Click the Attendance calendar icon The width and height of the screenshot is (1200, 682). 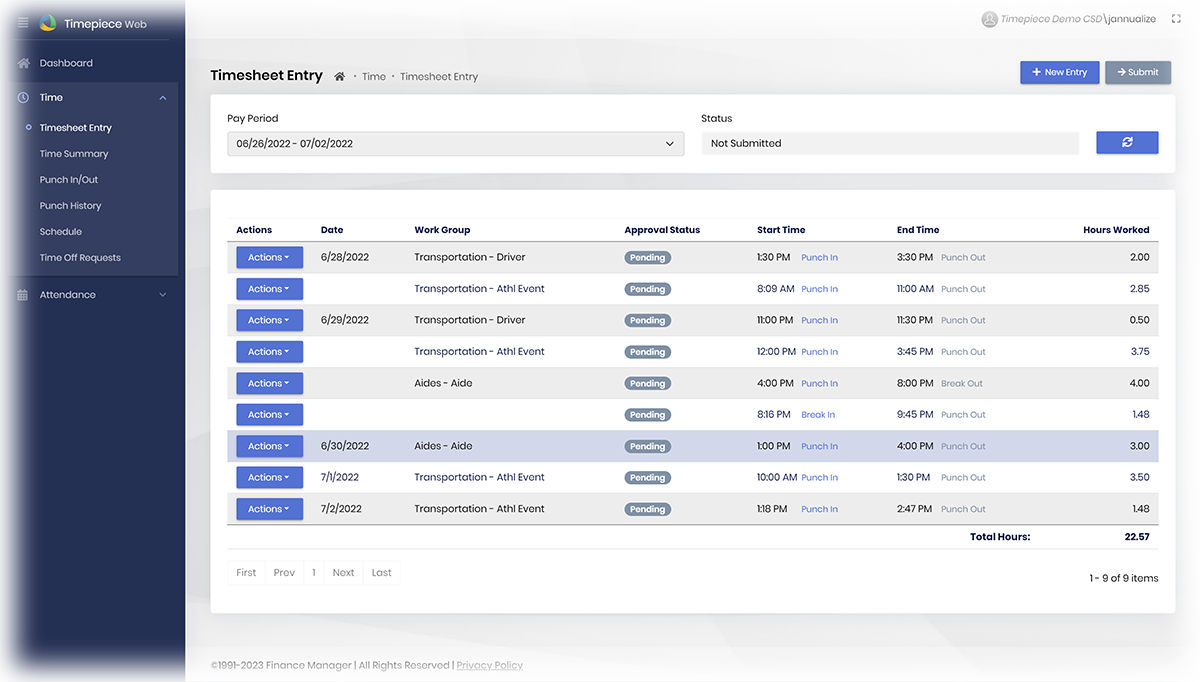[x=23, y=295]
